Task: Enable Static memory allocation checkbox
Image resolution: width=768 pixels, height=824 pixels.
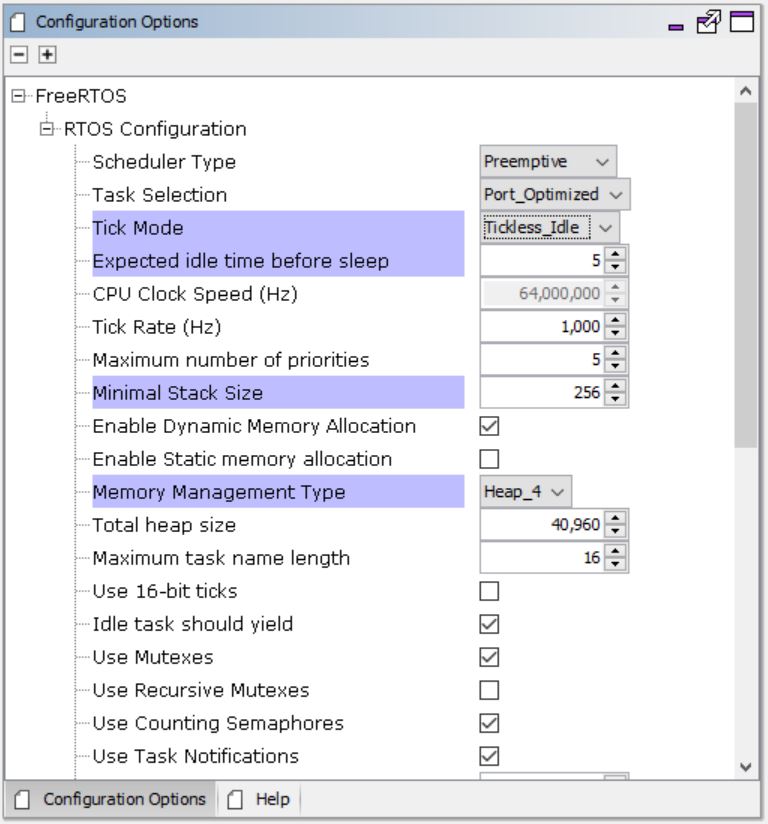Action: coord(490,459)
